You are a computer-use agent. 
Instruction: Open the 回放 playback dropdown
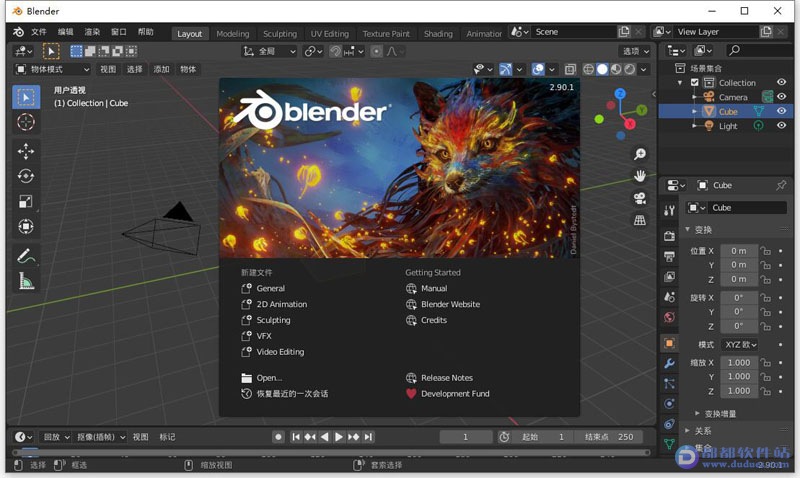click(x=56, y=437)
